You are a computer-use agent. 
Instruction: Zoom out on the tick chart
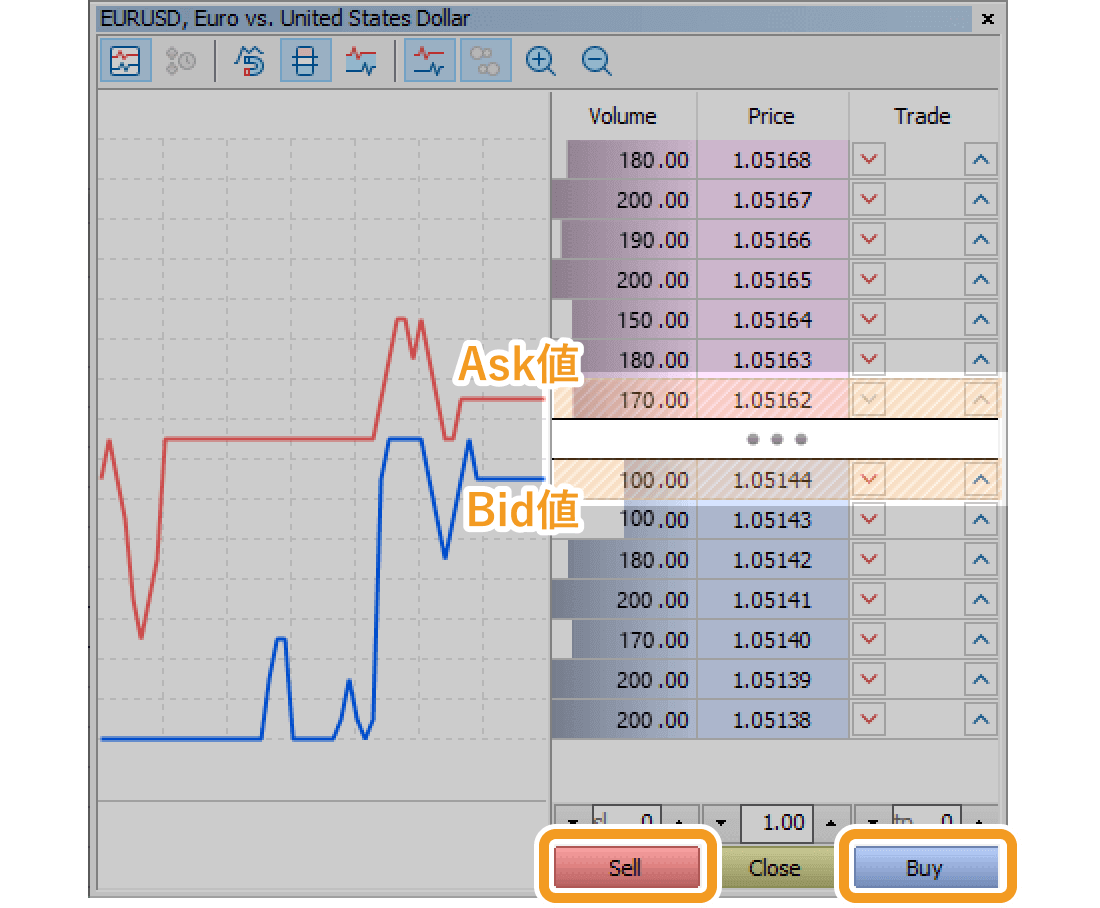tap(596, 60)
